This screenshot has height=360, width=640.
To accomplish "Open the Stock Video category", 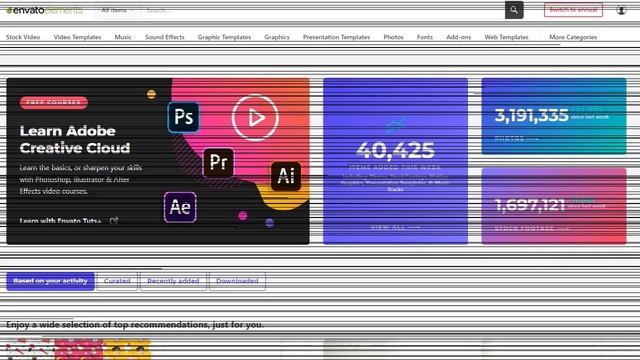I will pyautogui.click(x=23, y=37).
